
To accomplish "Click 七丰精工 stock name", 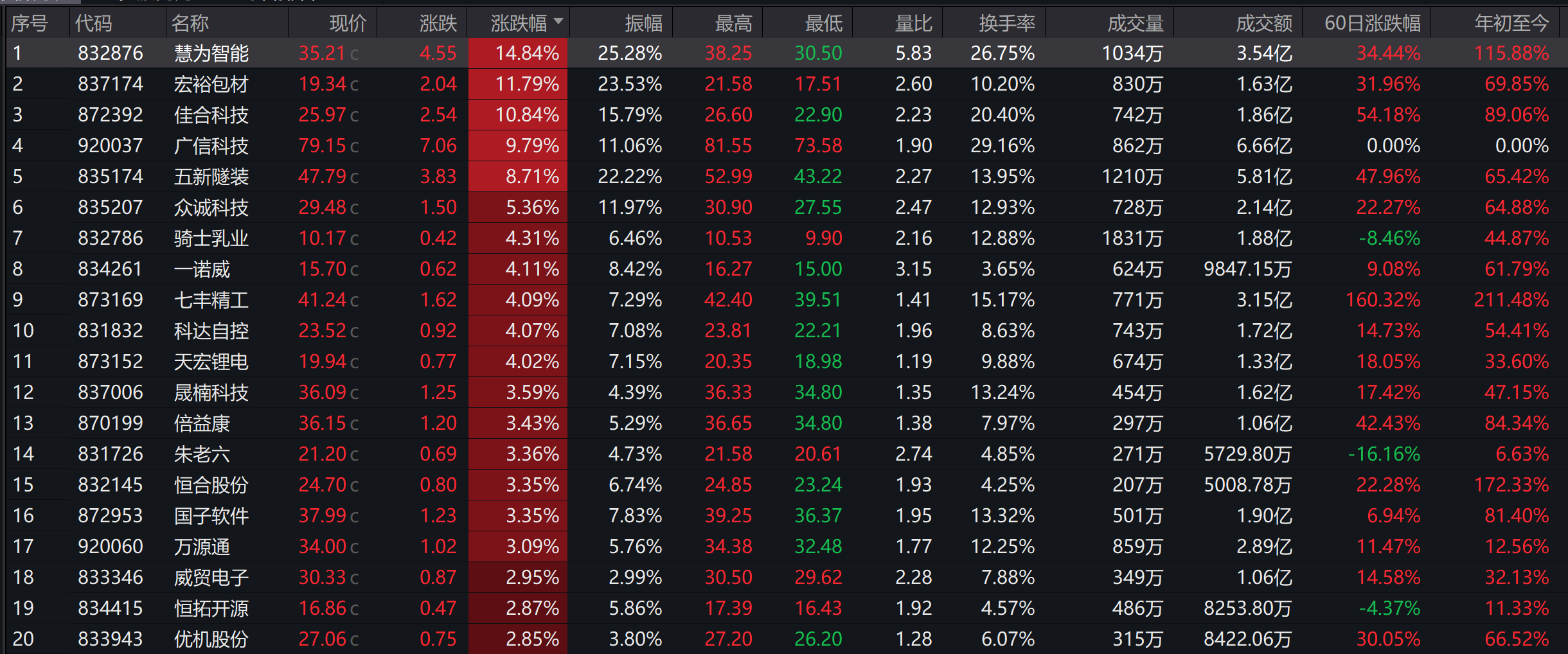I will click(x=211, y=300).
